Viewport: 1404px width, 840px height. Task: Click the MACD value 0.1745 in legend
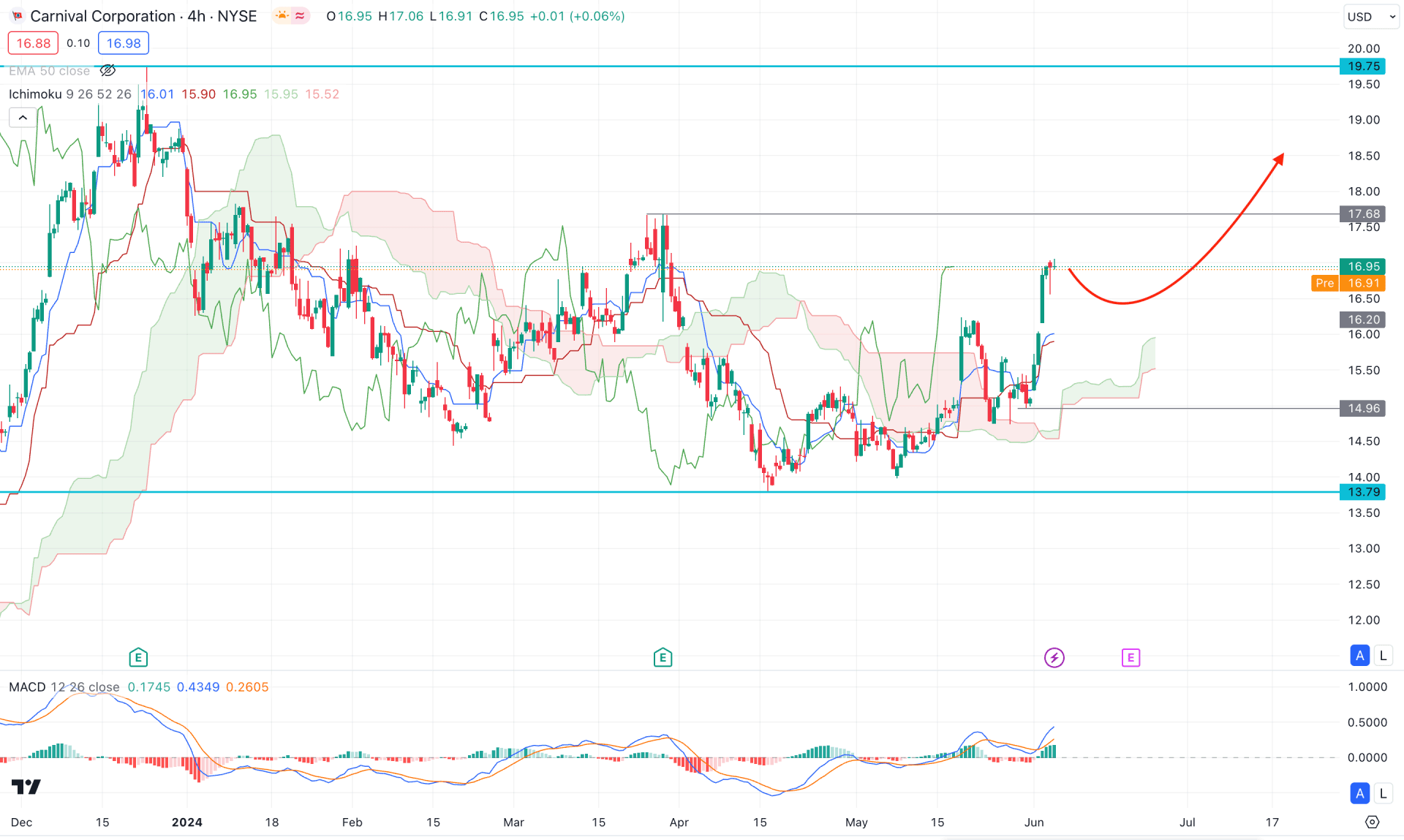[148, 687]
